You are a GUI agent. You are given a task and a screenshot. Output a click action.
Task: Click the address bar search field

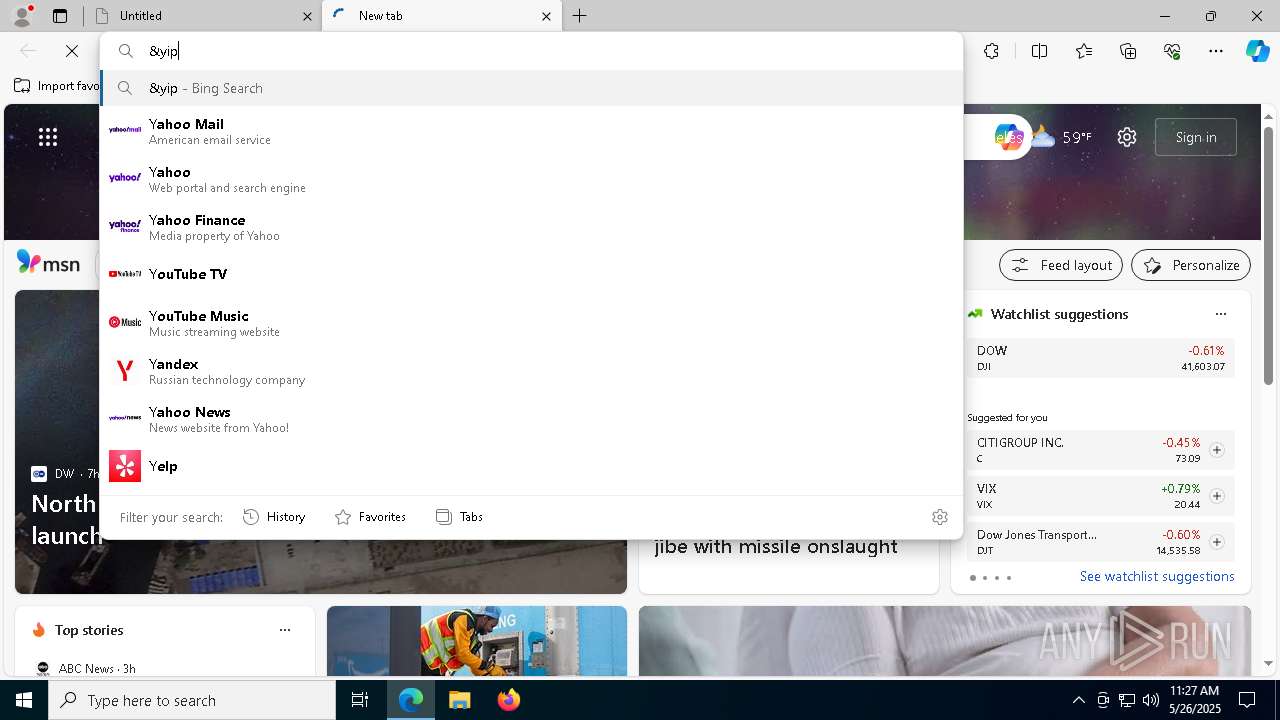click(x=531, y=51)
